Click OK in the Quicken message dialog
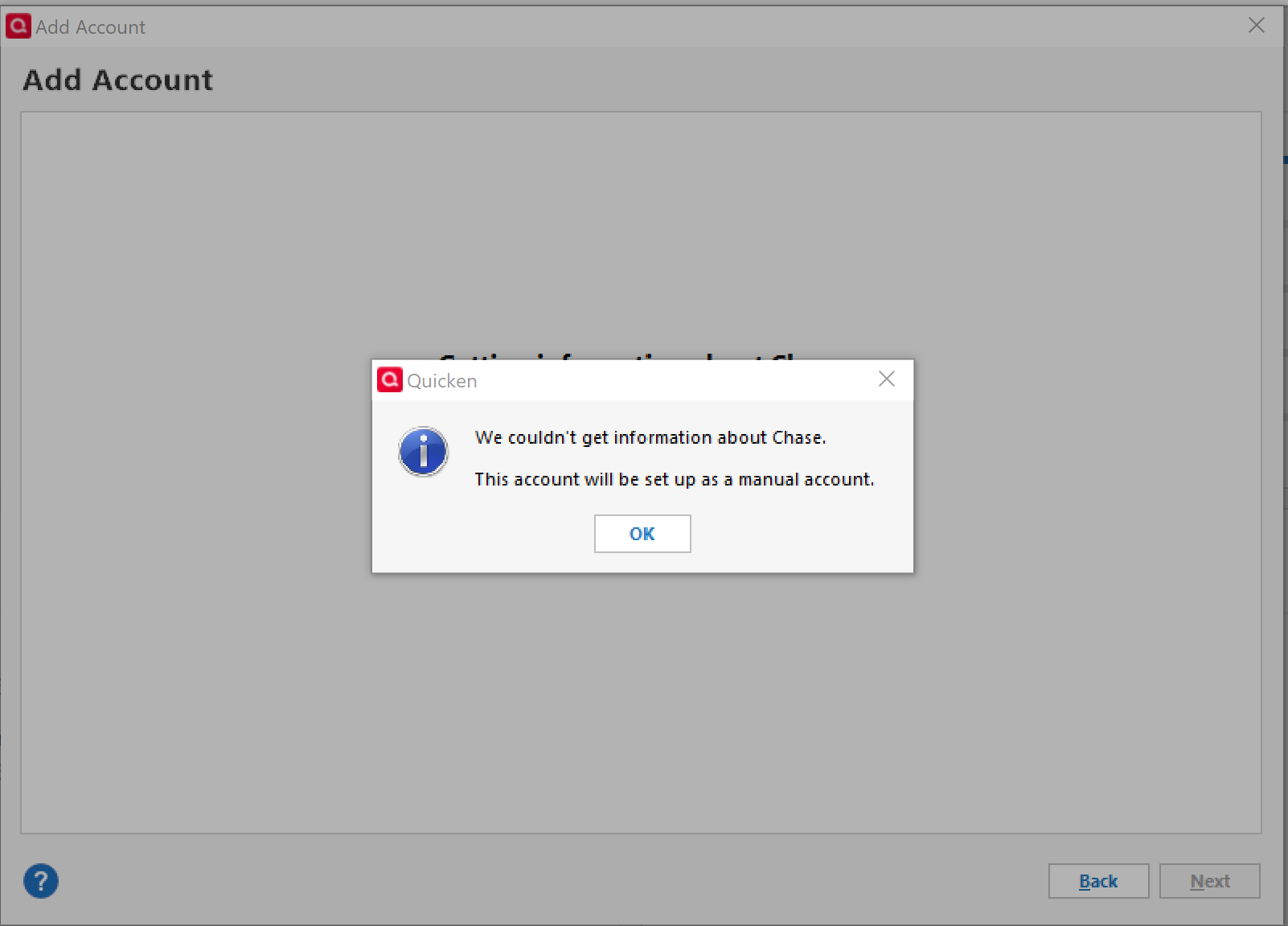This screenshot has width=1288, height=926. pos(642,534)
